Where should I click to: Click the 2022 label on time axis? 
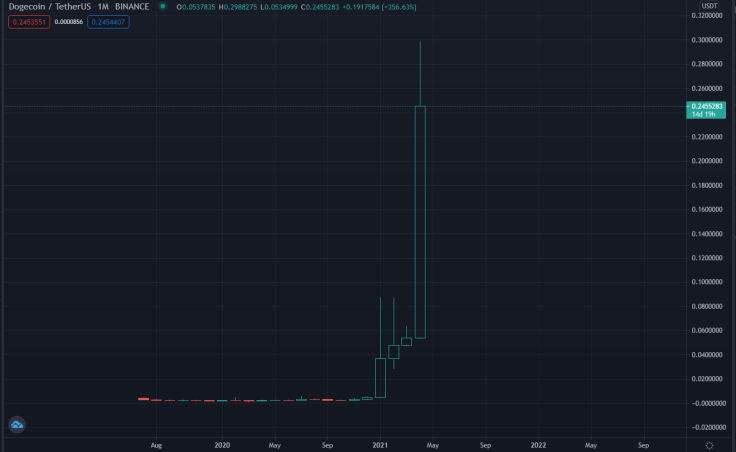coord(538,445)
